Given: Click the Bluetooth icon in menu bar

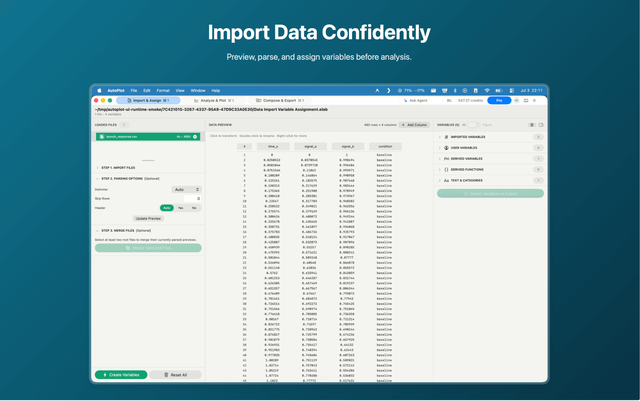Looking at the screenshot, I should [x=455, y=91].
